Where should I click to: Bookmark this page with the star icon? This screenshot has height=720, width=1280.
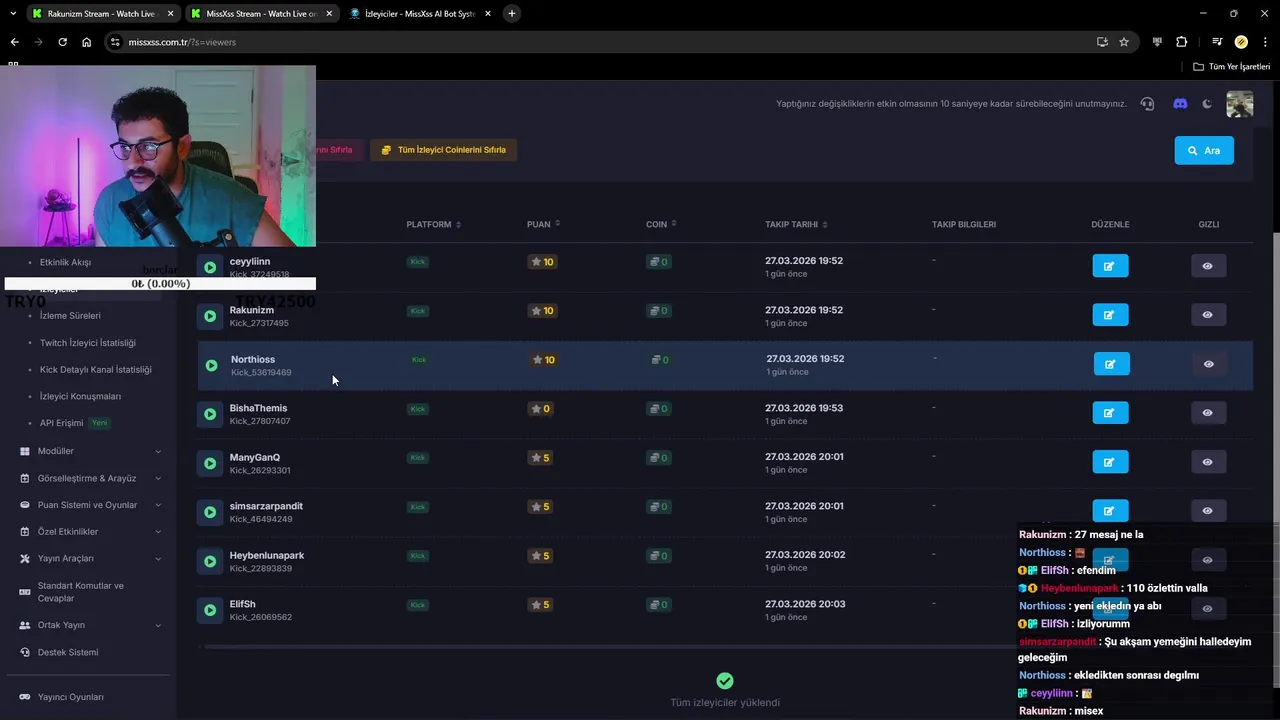pos(1124,42)
